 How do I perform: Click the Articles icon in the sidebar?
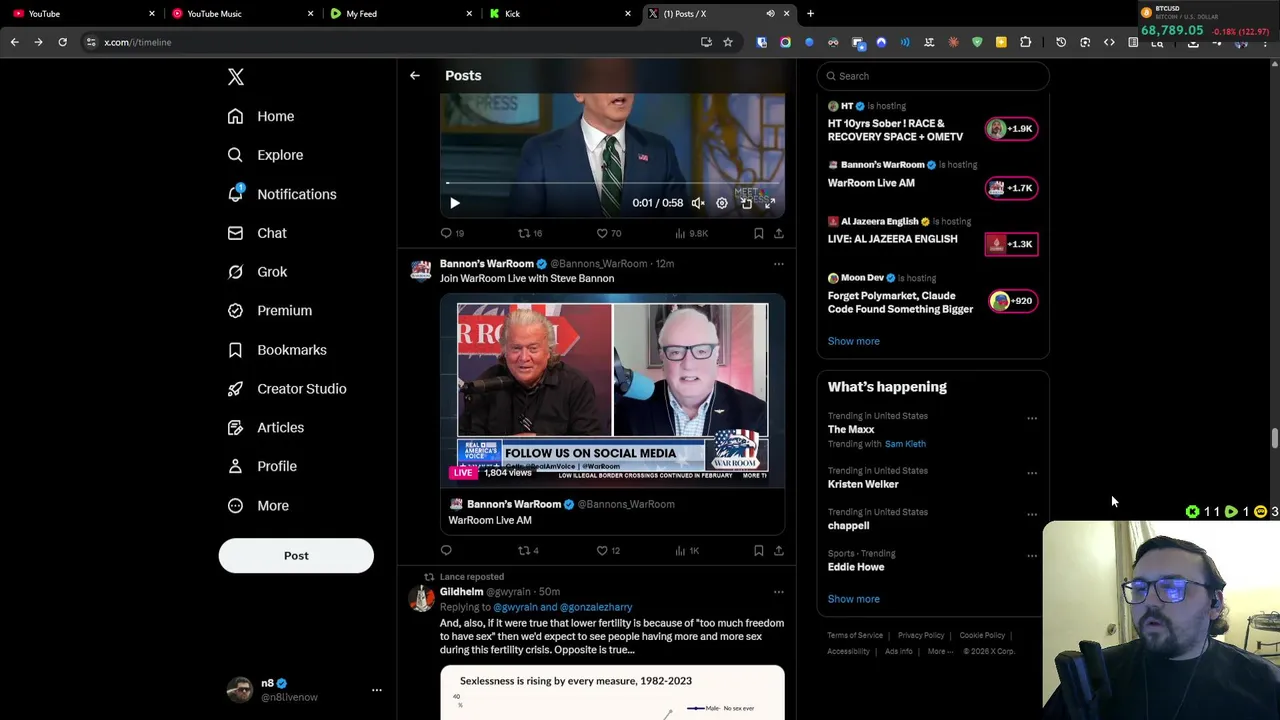tap(235, 428)
